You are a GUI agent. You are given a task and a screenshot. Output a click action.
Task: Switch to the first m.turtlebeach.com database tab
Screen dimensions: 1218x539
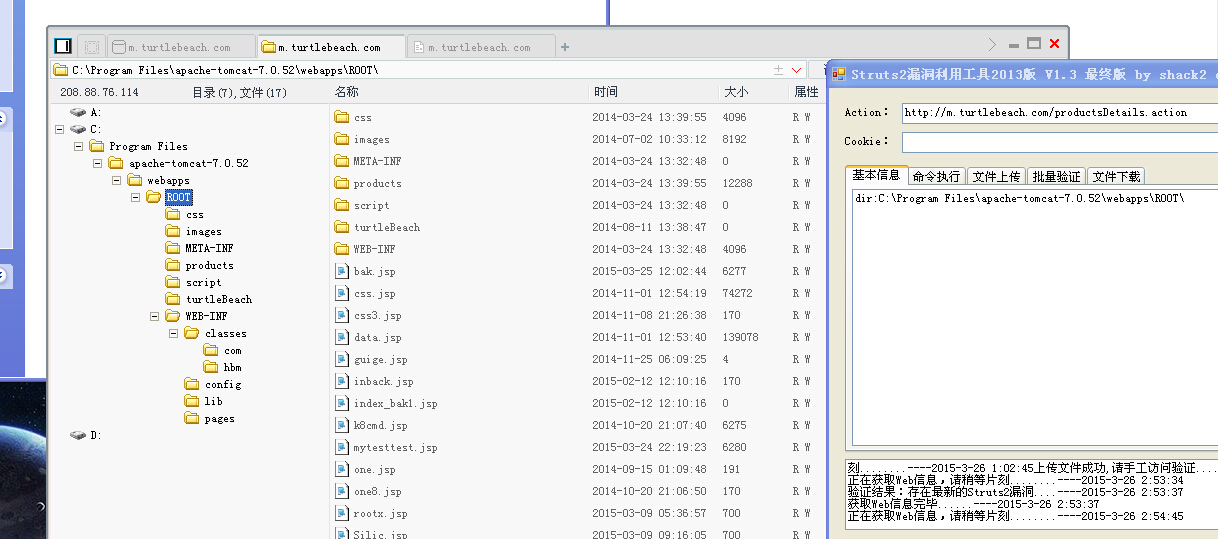179,47
